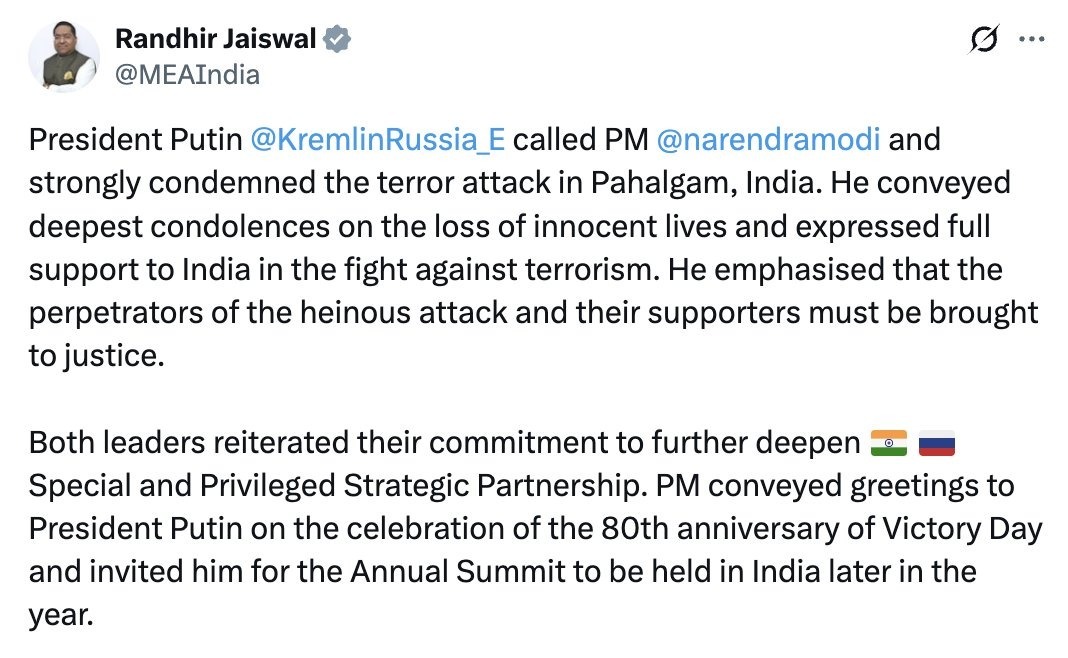Click the India flag emoji
This screenshot has width=1068, height=658.
coord(888,442)
